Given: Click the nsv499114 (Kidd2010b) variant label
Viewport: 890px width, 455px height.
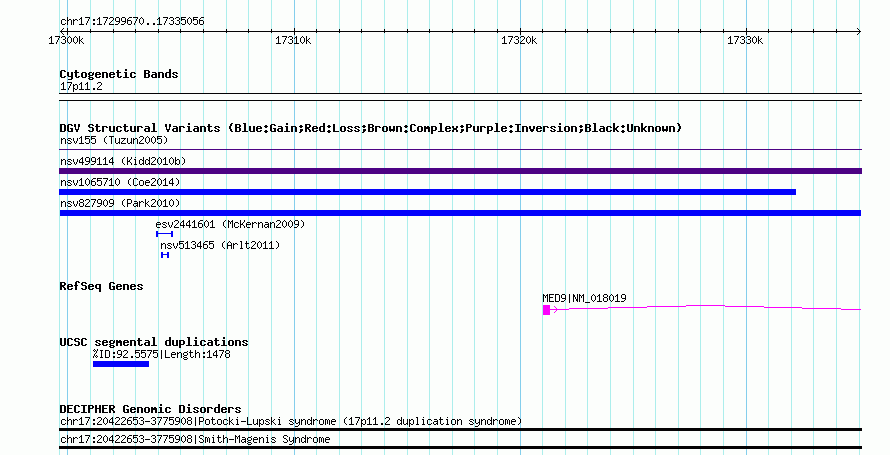Looking at the screenshot, I should 123,161.
